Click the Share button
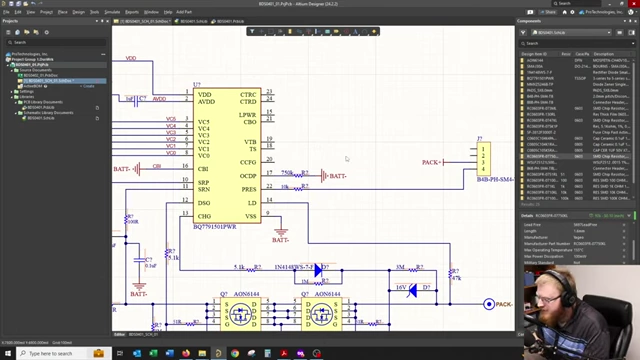Viewport: 640px width, 360px height. pos(548,12)
